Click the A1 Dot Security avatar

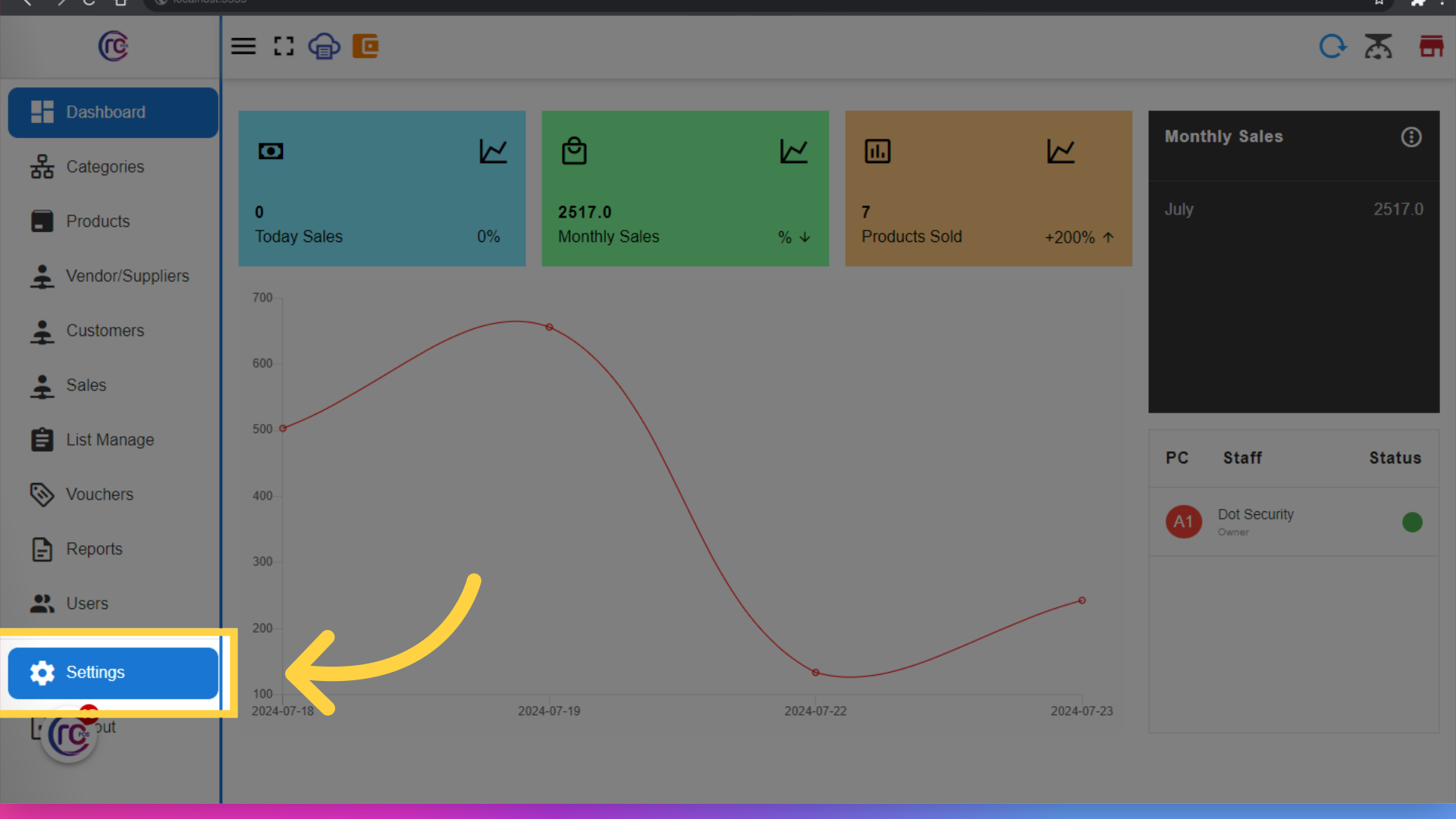(x=1183, y=522)
